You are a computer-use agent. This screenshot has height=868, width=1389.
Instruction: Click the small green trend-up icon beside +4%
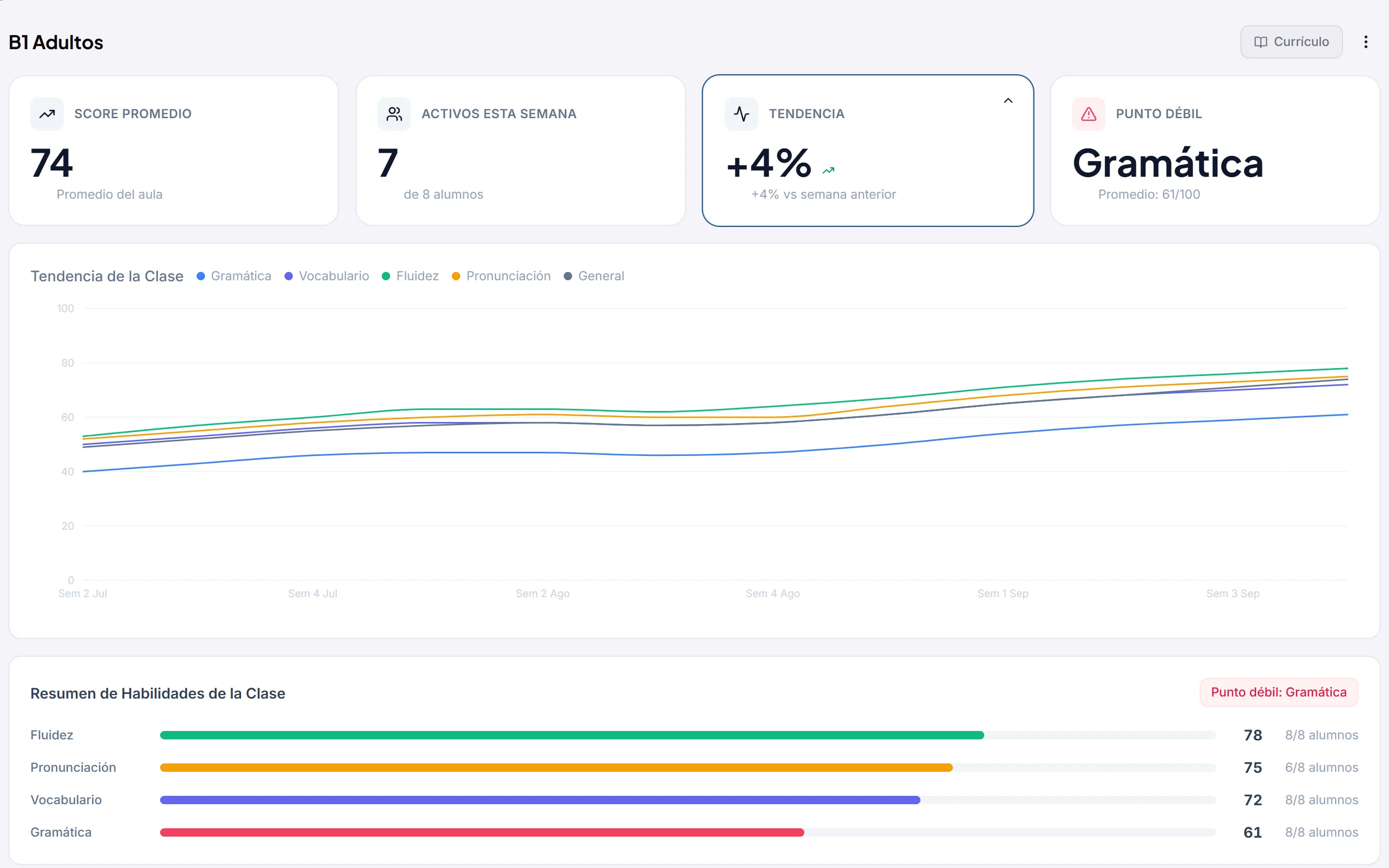pyautogui.click(x=828, y=170)
